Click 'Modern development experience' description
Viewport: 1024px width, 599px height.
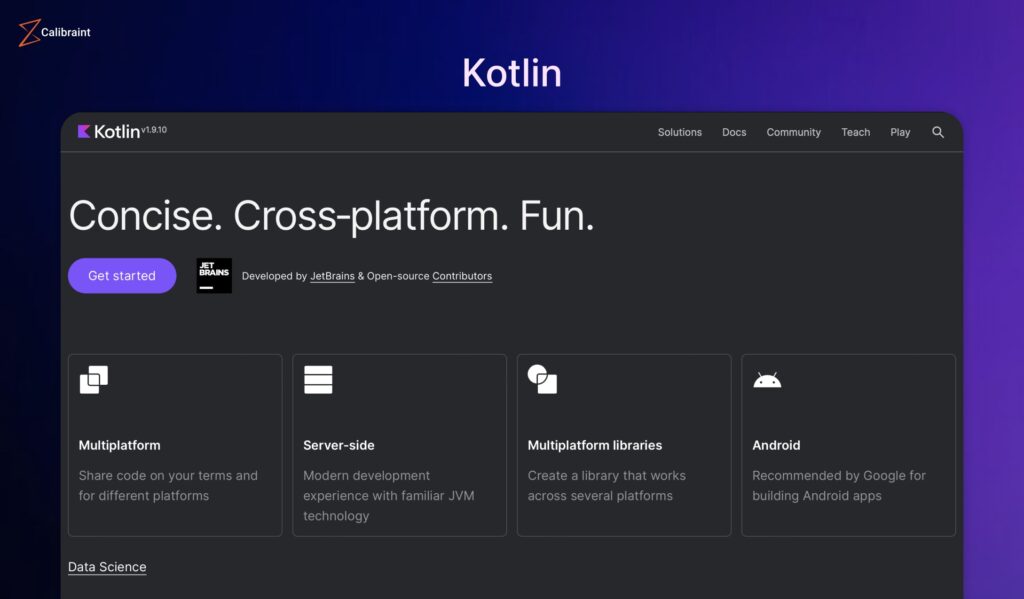[389, 495]
